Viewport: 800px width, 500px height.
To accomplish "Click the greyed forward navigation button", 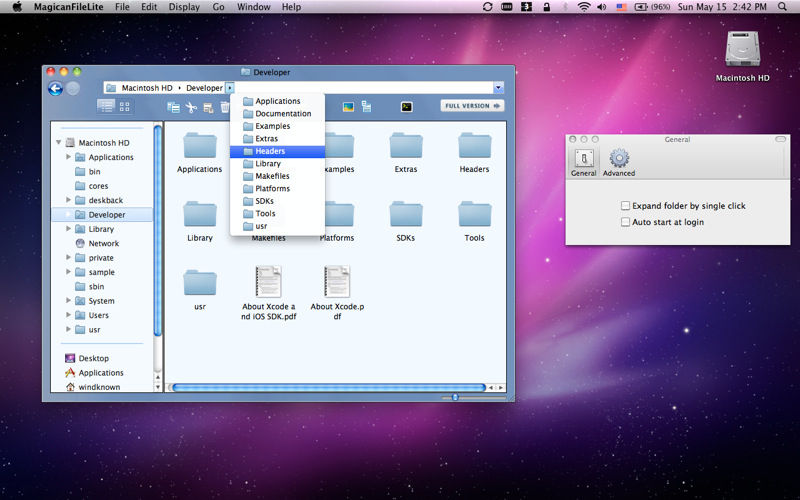I will point(73,89).
